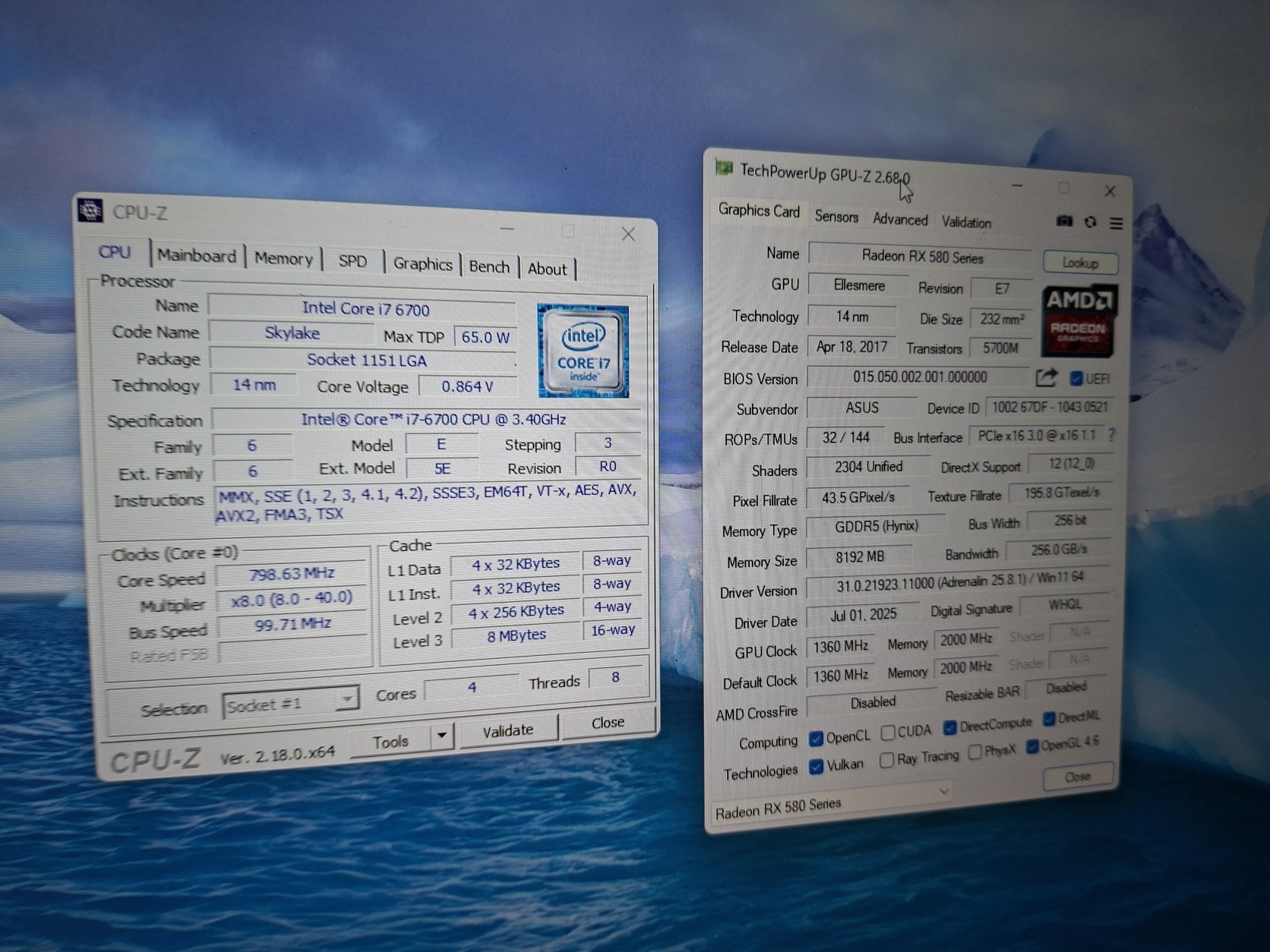Toggle the Ray Tracing checkbox
1270x952 pixels.
[886, 760]
